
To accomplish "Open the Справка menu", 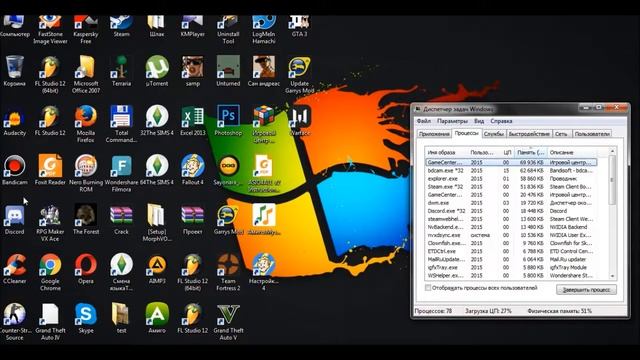I will 501,121.
